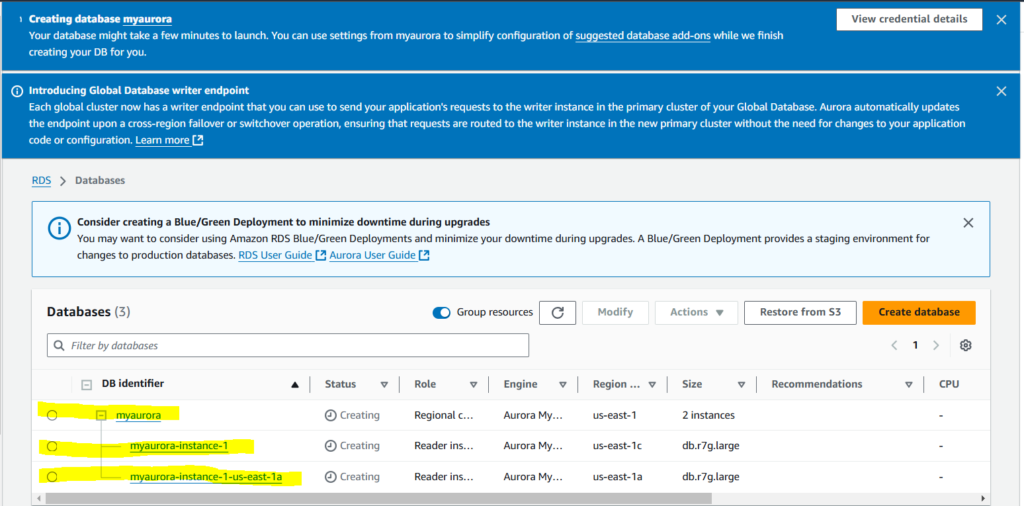Open table preferences gear icon
The width and height of the screenshot is (1024, 506).
965,345
